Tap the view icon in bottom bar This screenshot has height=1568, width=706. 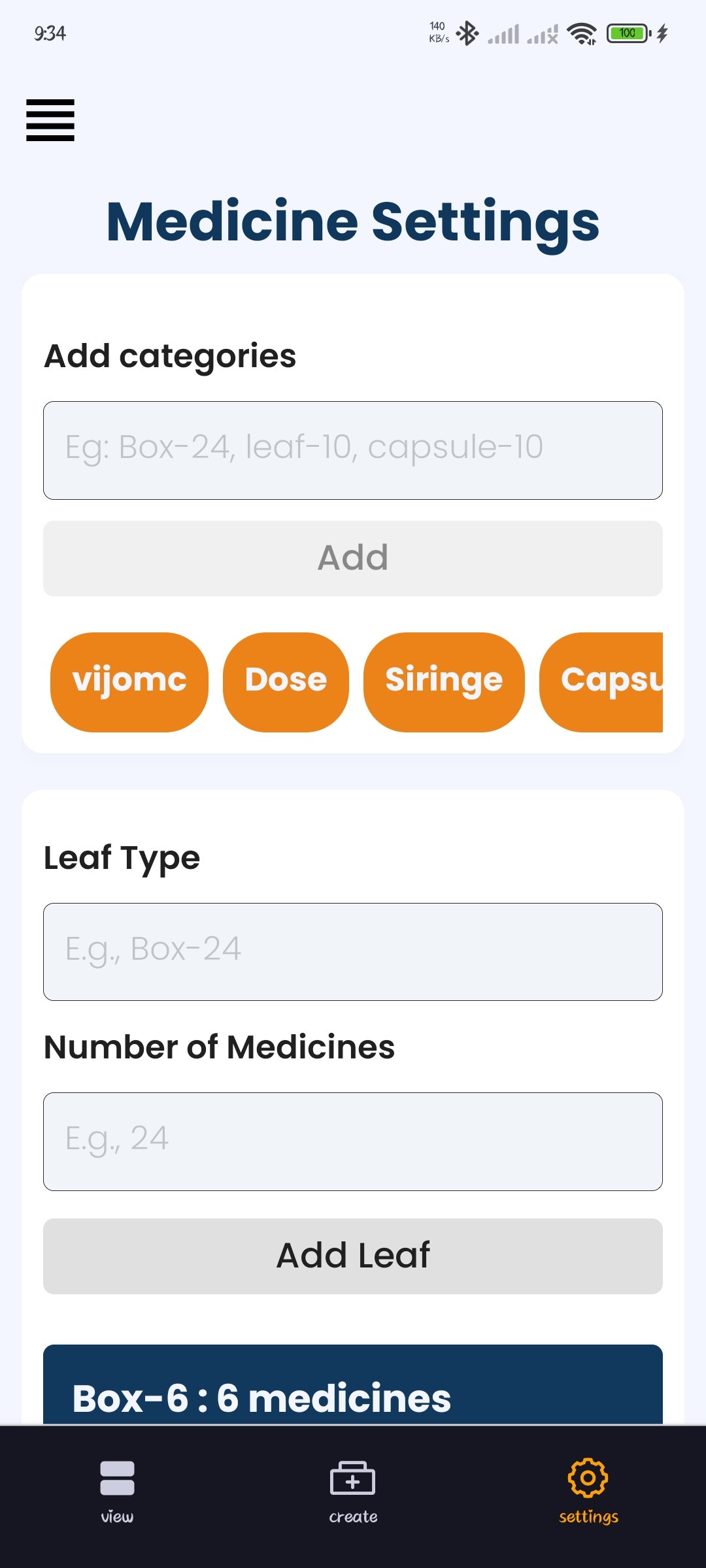click(x=117, y=1478)
